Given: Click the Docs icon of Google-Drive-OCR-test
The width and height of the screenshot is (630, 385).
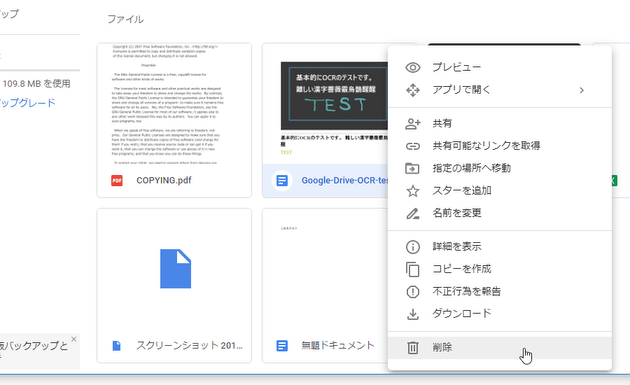Looking at the screenshot, I should click(282, 180).
